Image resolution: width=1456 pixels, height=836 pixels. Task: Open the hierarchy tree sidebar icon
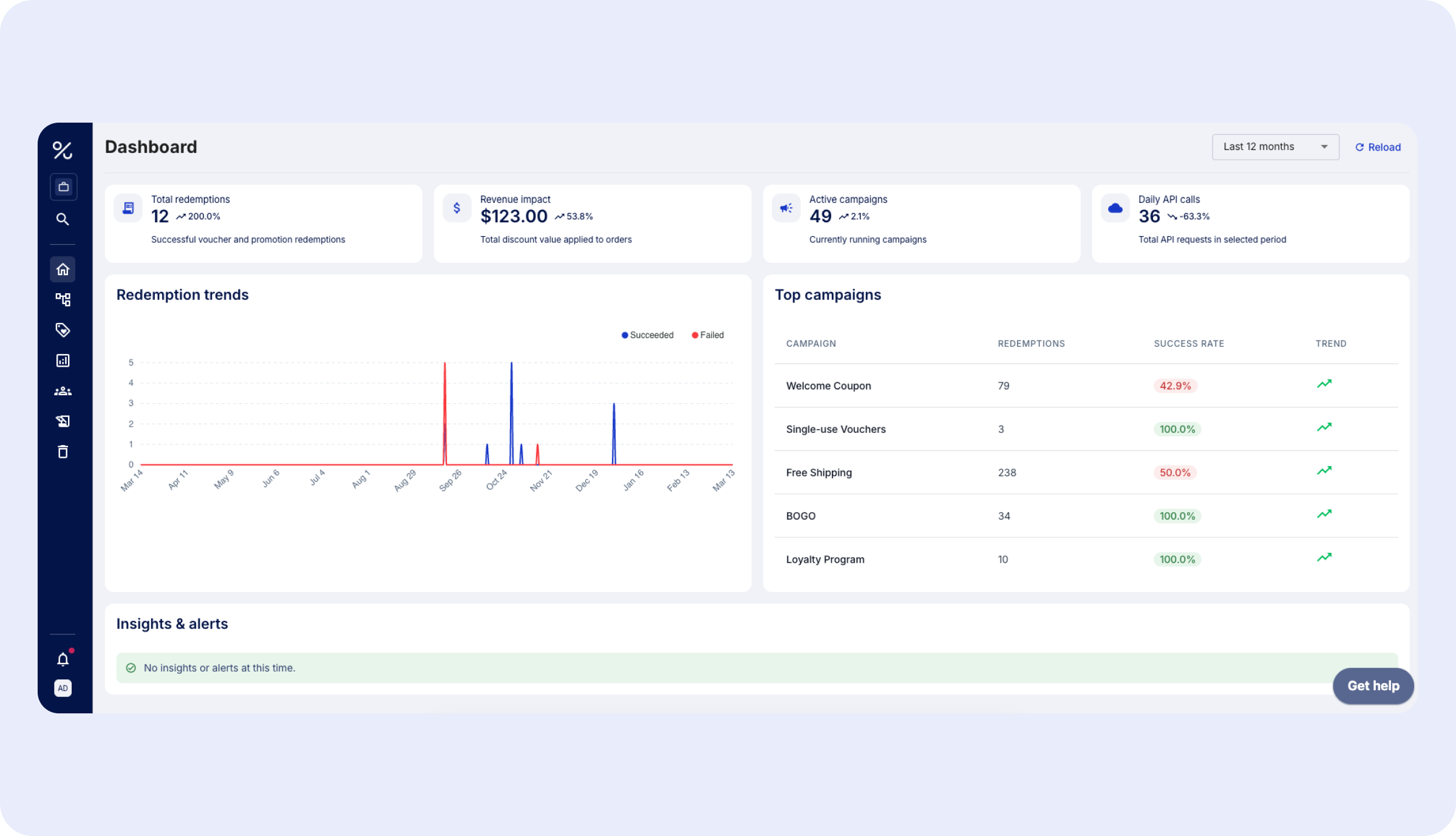click(x=63, y=299)
